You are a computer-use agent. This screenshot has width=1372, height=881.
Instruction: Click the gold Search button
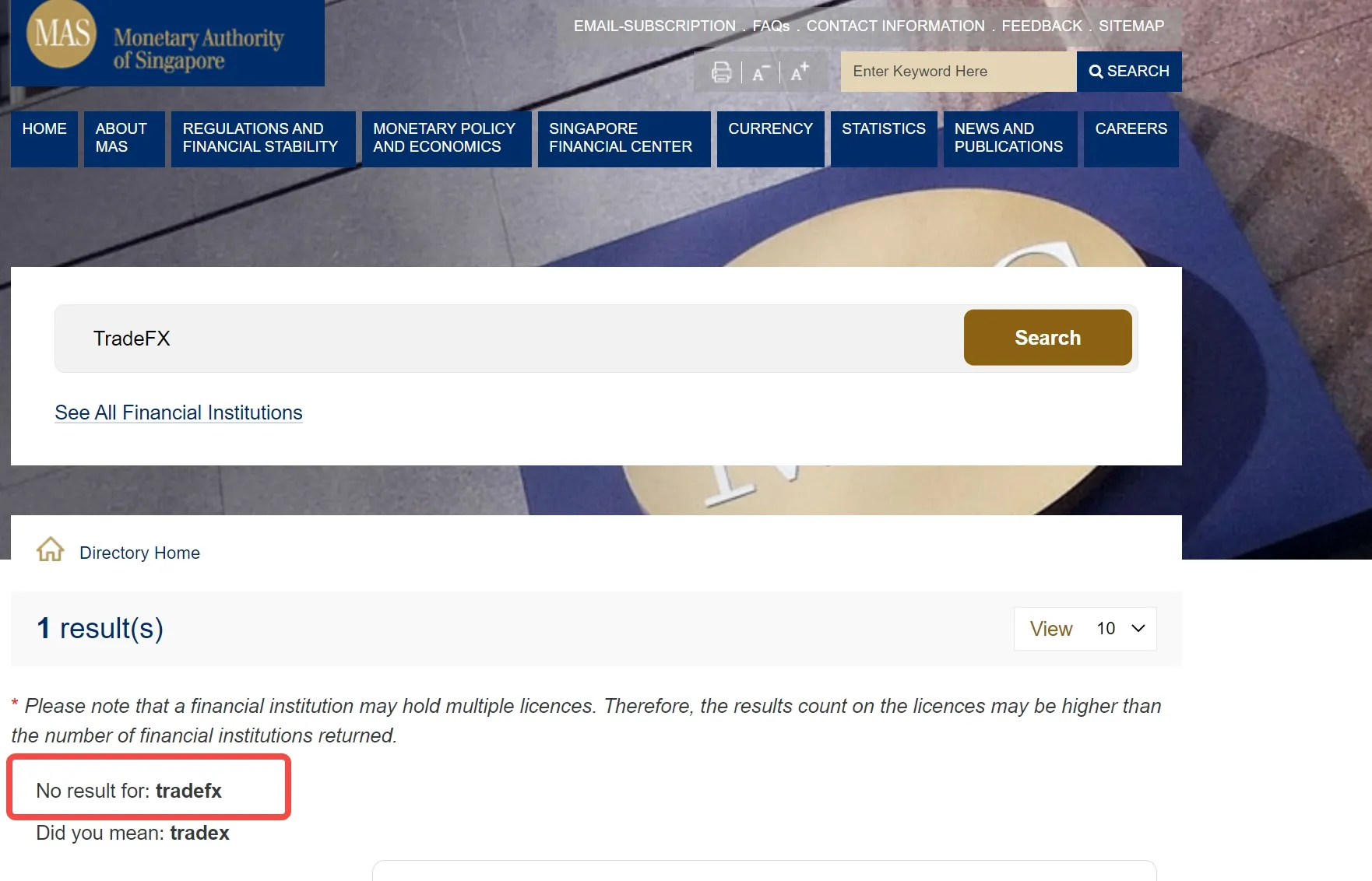[1047, 338]
